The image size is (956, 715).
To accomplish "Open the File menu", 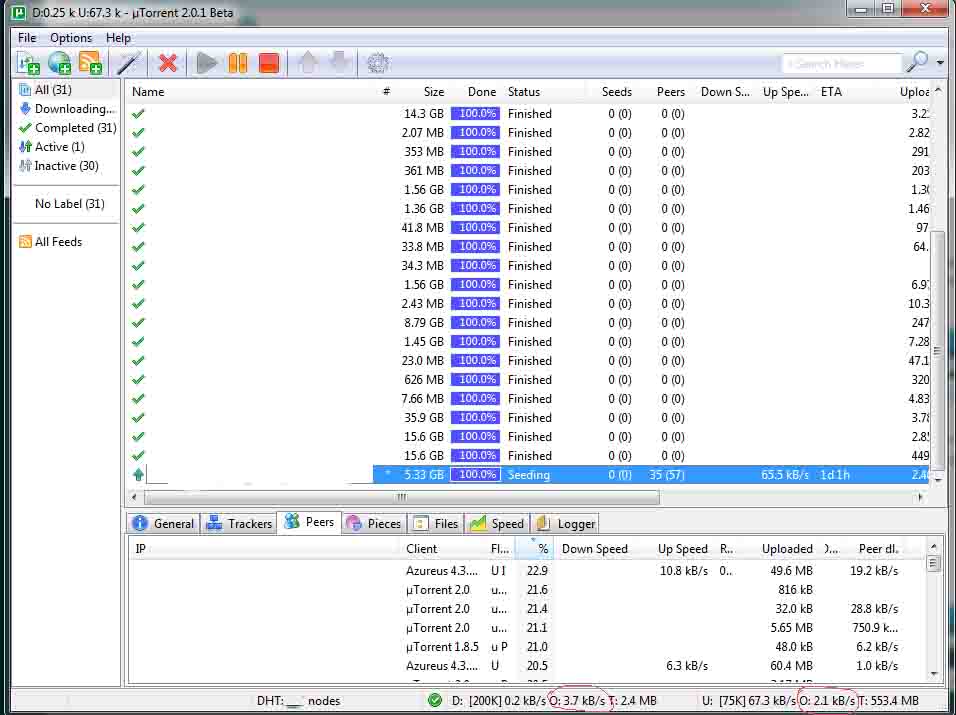I will (x=27, y=38).
